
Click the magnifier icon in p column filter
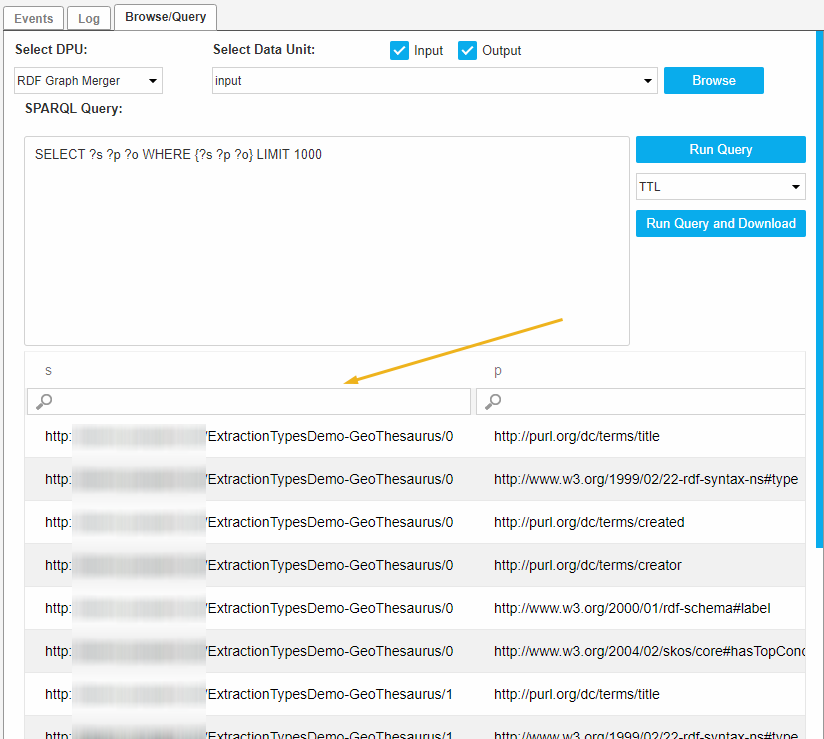492,402
